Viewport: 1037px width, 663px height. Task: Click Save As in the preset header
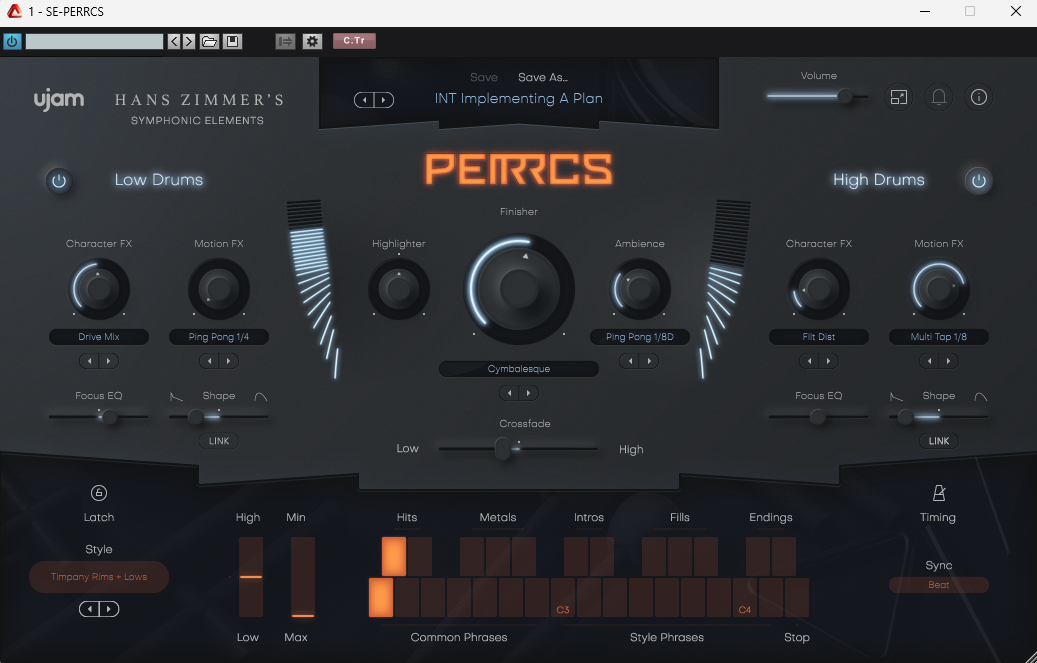542,77
